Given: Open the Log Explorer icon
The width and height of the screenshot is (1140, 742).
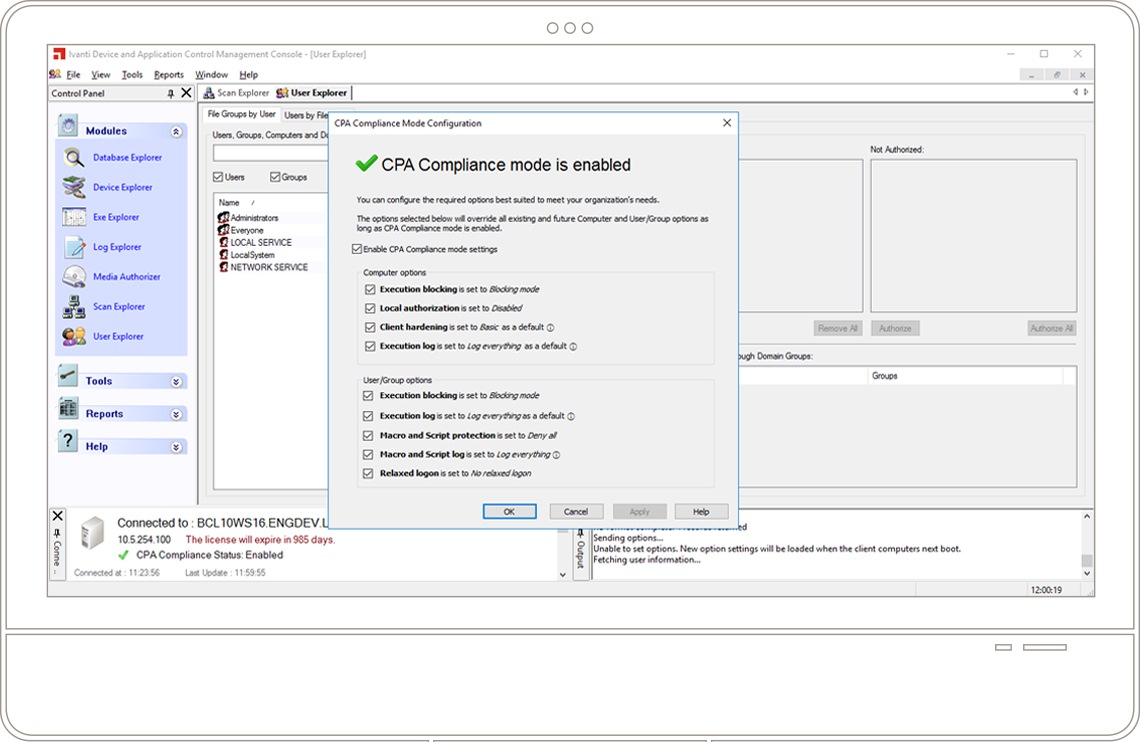Looking at the screenshot, I should (73, 247).
